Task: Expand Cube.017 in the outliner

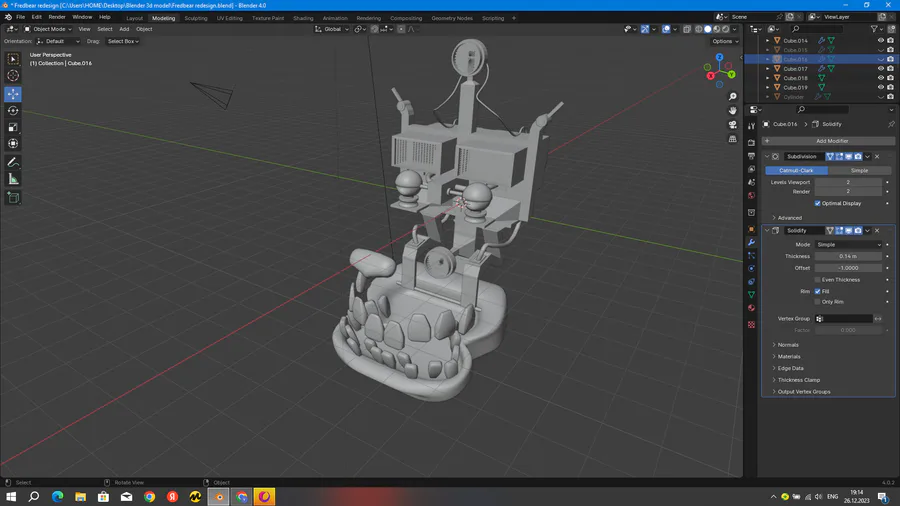Action: pyautogui.click(x=767, y=69)
